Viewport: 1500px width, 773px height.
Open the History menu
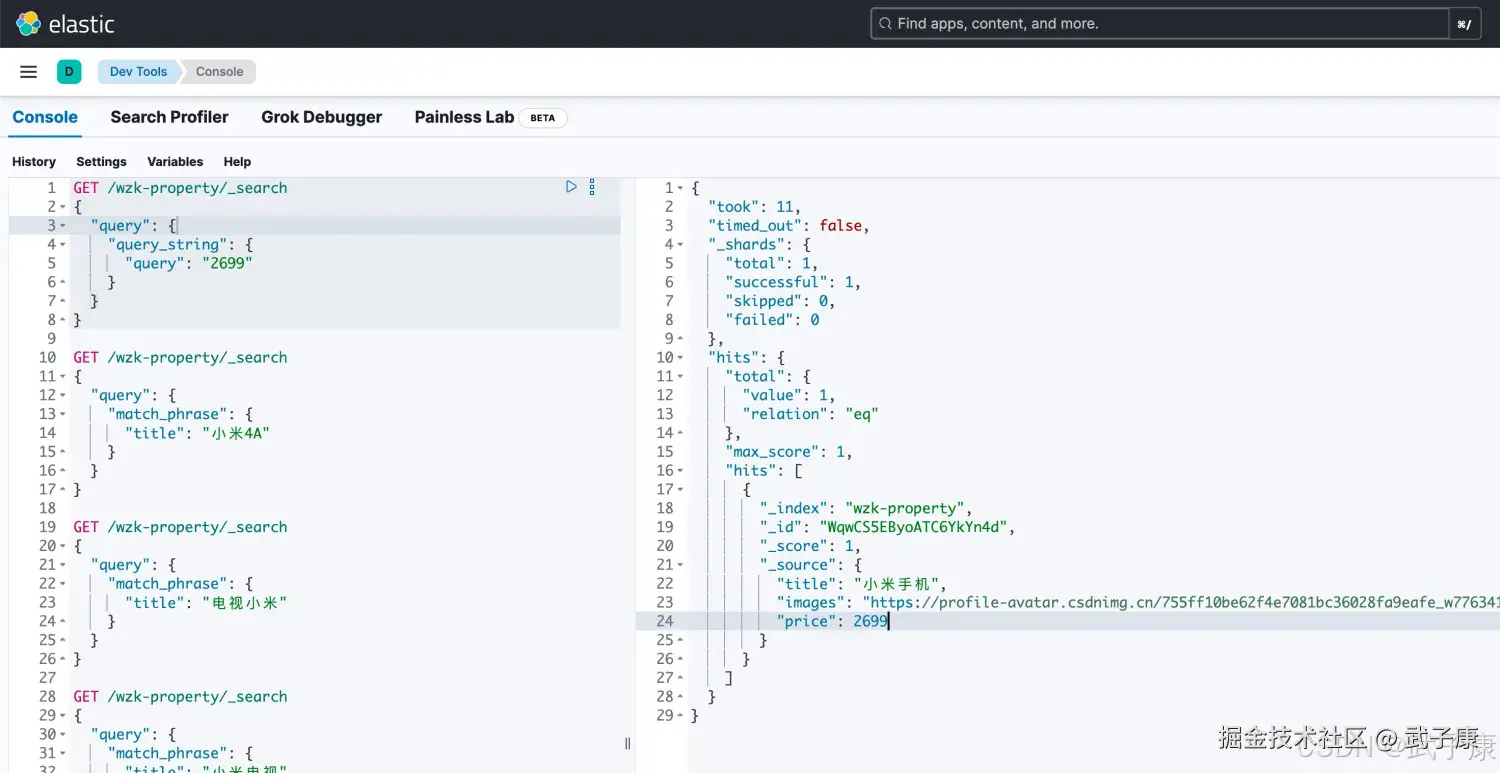[34, 161]
